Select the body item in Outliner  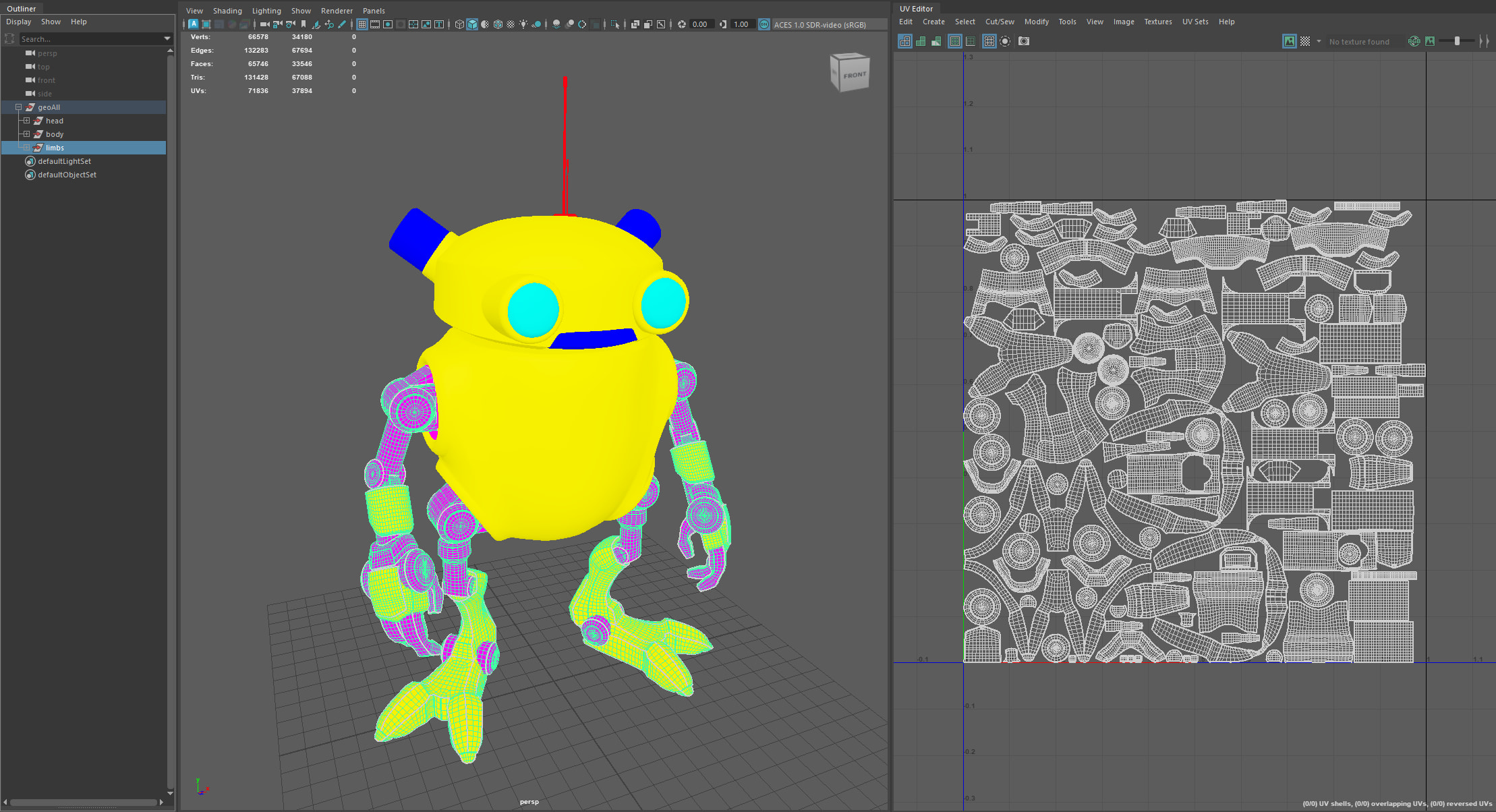pos(55,134)
